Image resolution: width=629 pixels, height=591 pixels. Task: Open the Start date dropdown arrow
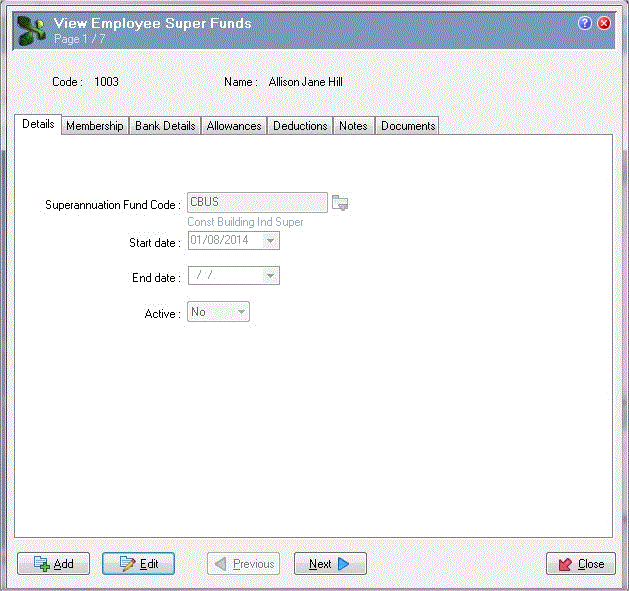(270, 241)
